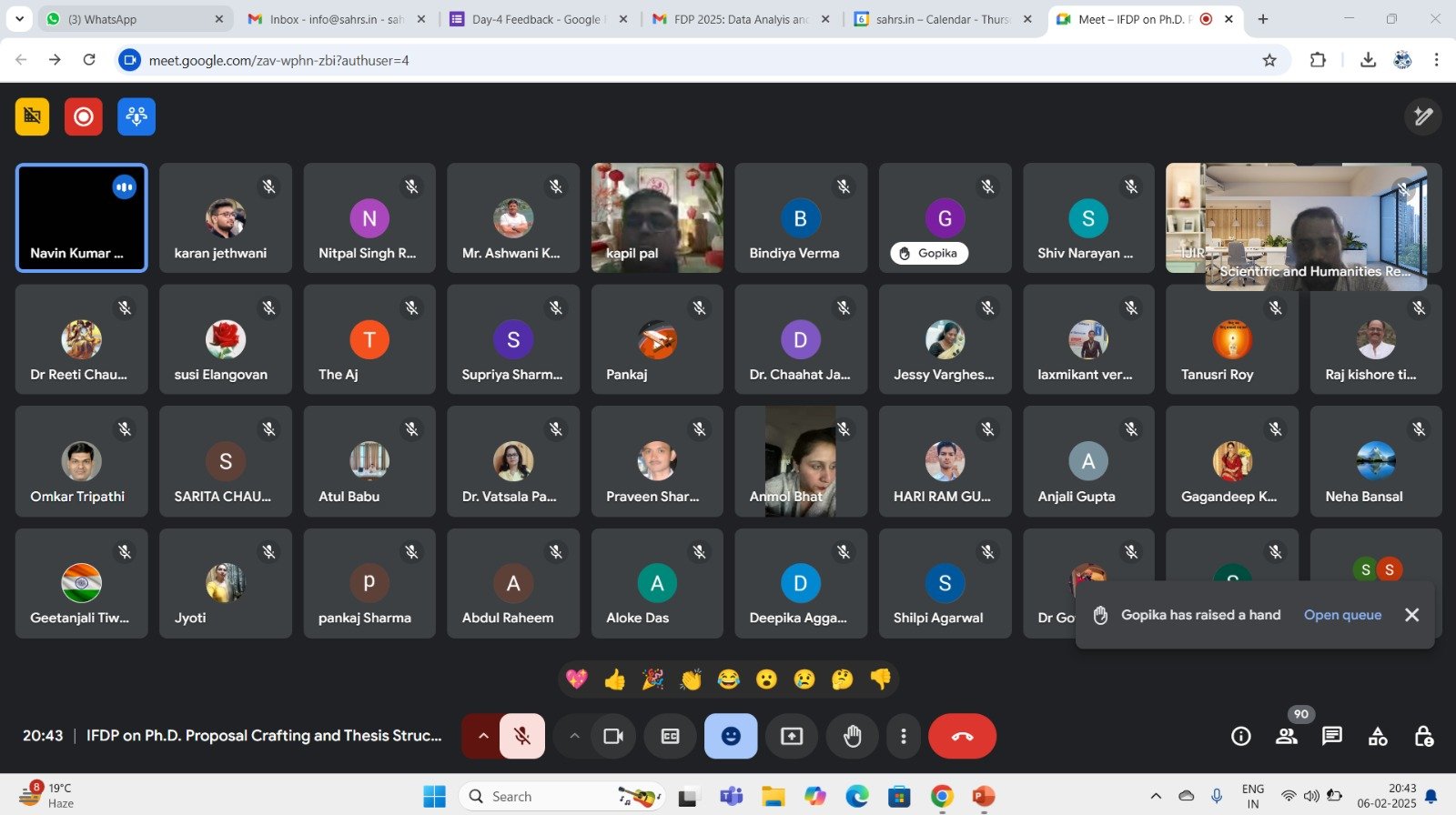Click the Anmol Bhat video tile
Image resolution: width=1456 pixels, height=815 pixels.
point(800,461)
